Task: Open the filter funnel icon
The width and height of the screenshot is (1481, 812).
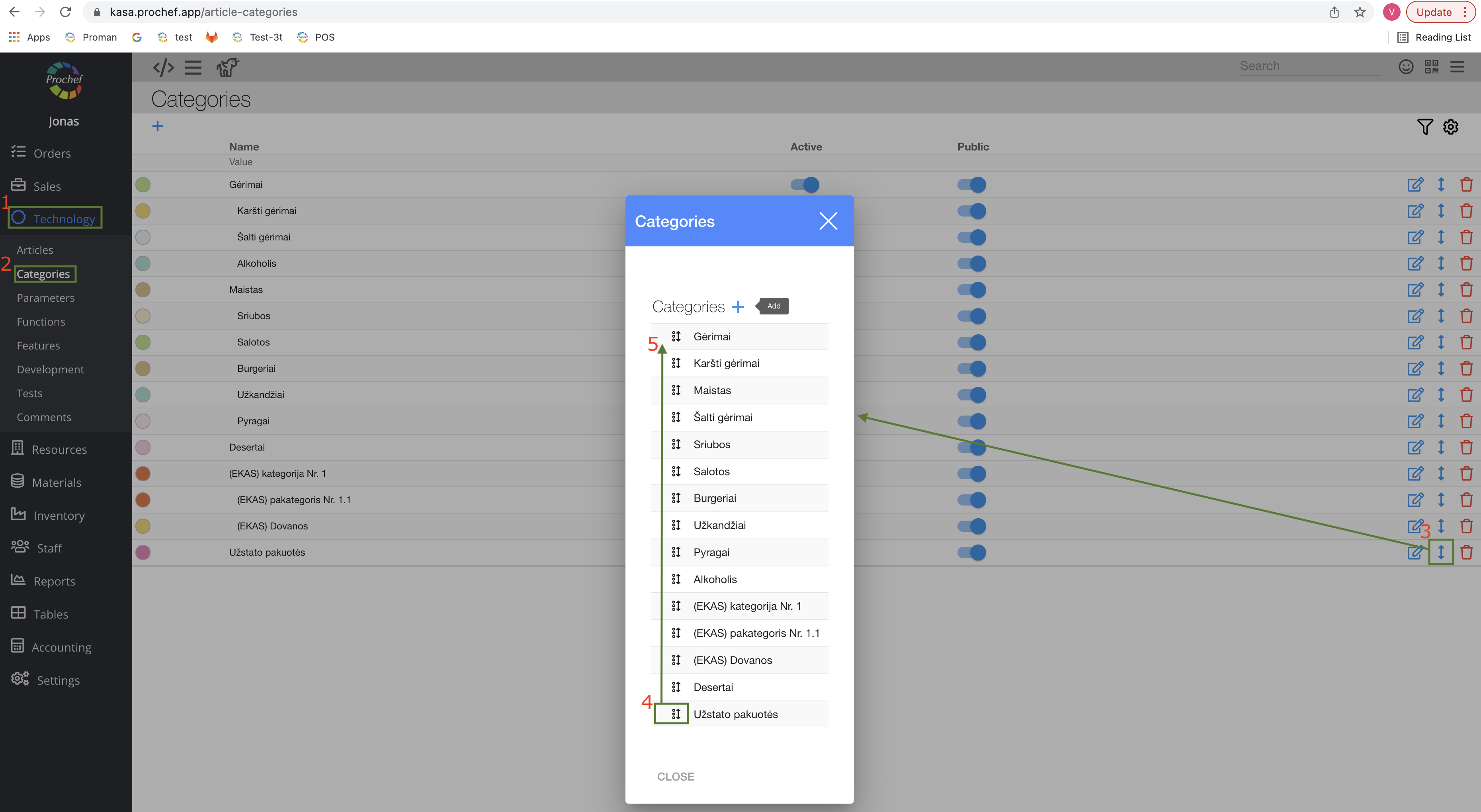Action: (x=1424, y=127)
